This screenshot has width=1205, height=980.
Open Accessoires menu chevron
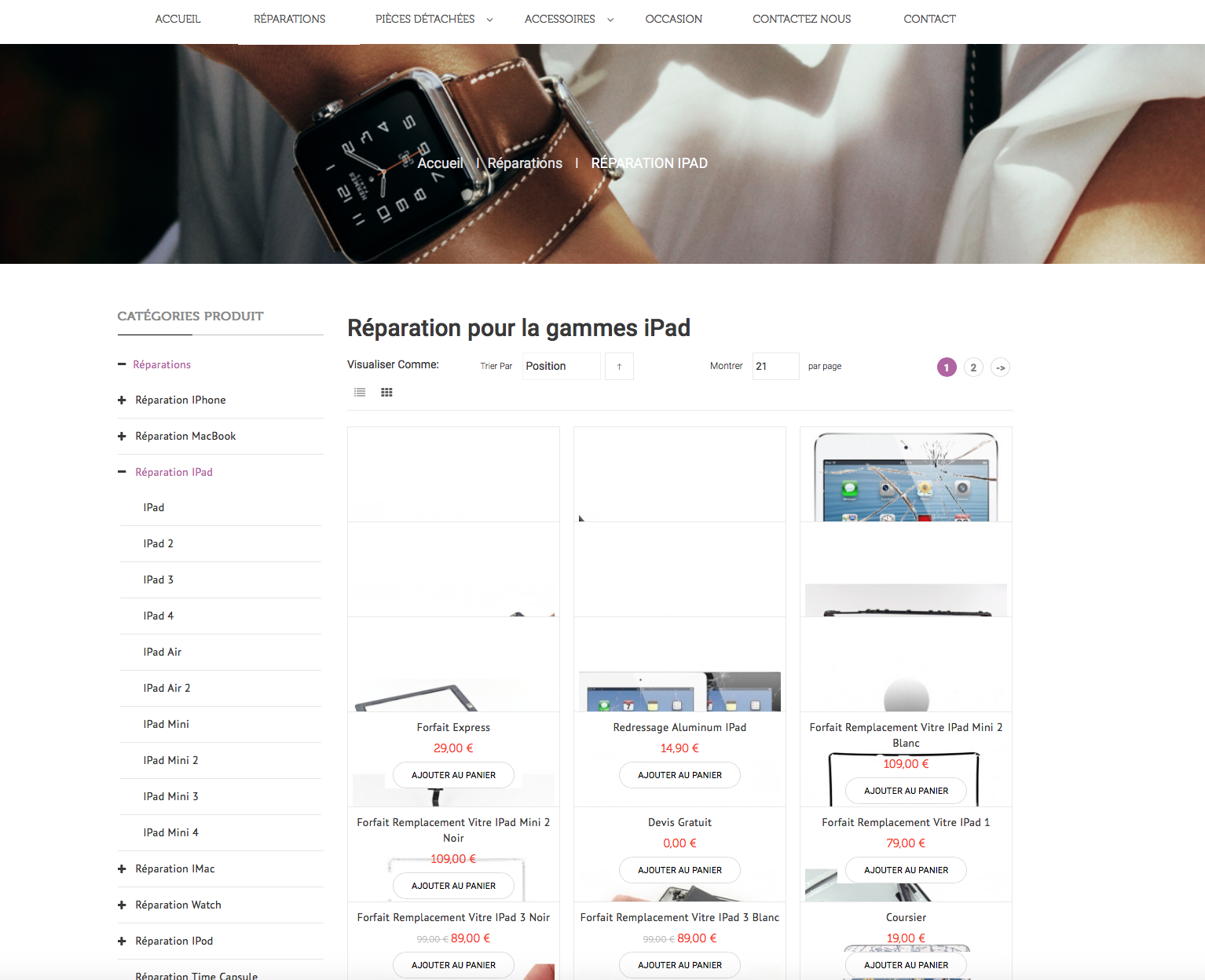610,20
